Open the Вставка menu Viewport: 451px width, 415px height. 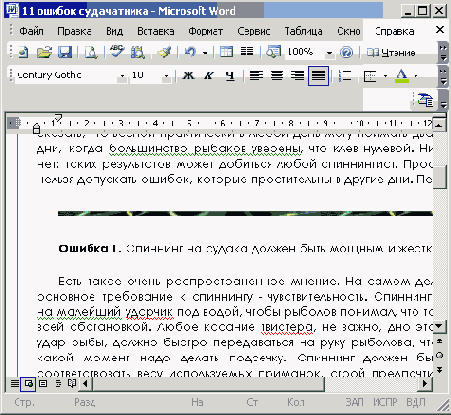pos(156,31)
